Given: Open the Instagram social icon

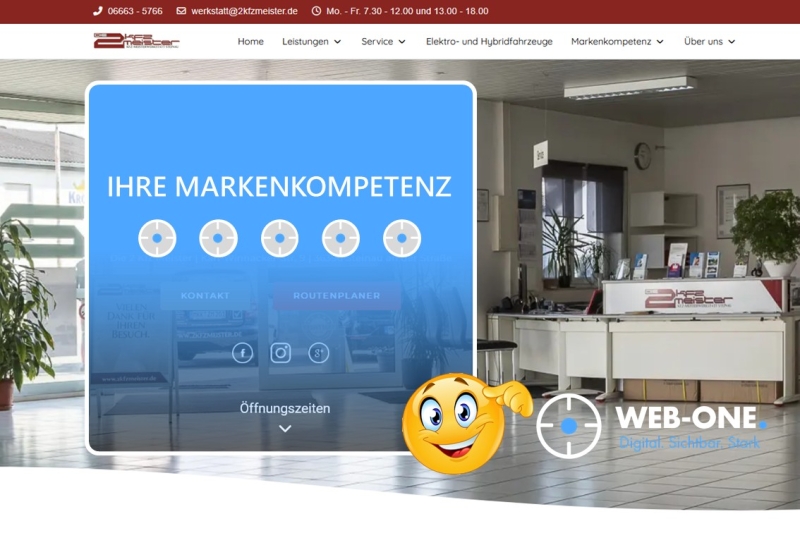Looking at the screenshot, I should 281,353.
